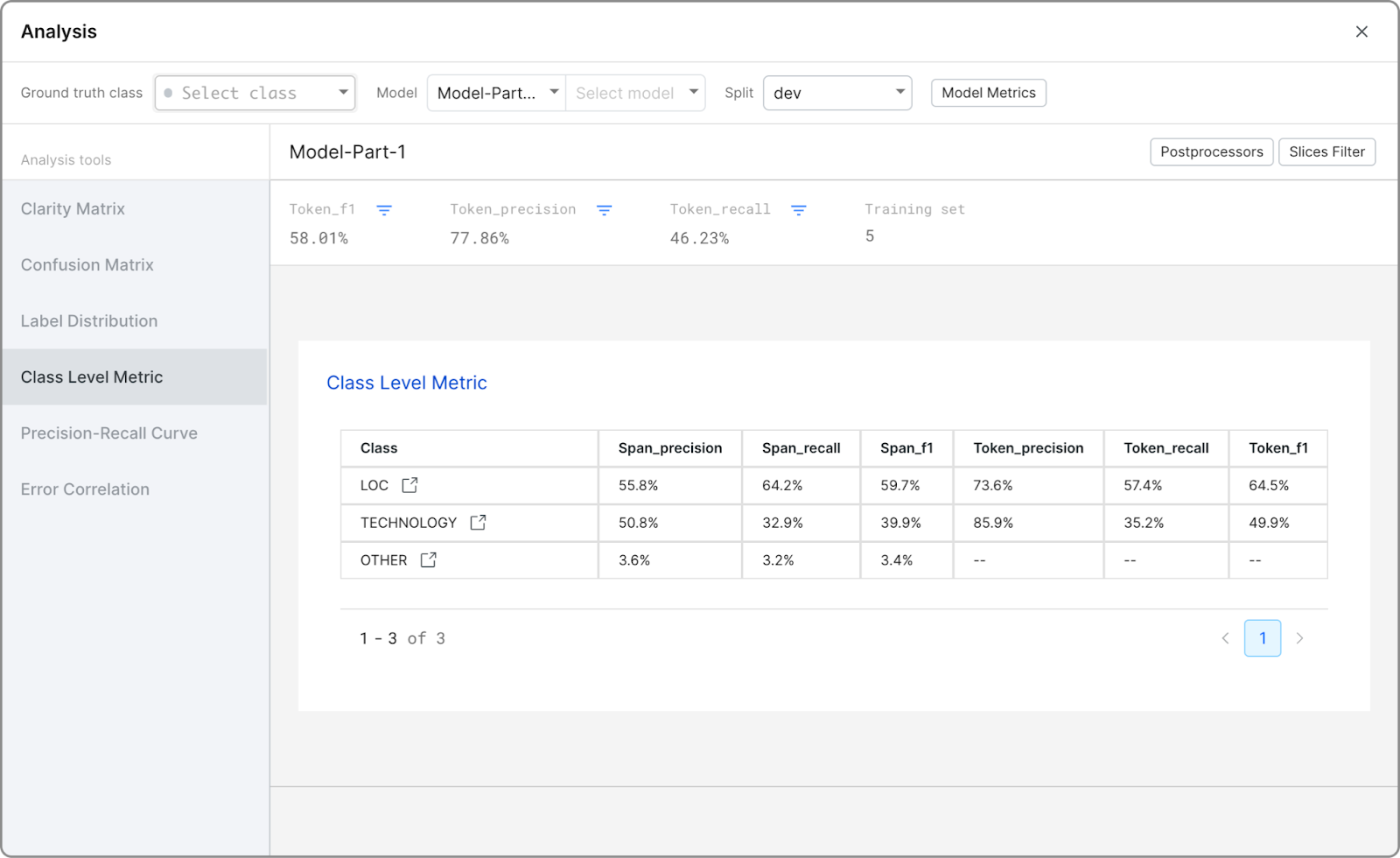Open the external link icon for OTHER class
The height and width of the screenshot is (858, 1400).
[428, 560]
